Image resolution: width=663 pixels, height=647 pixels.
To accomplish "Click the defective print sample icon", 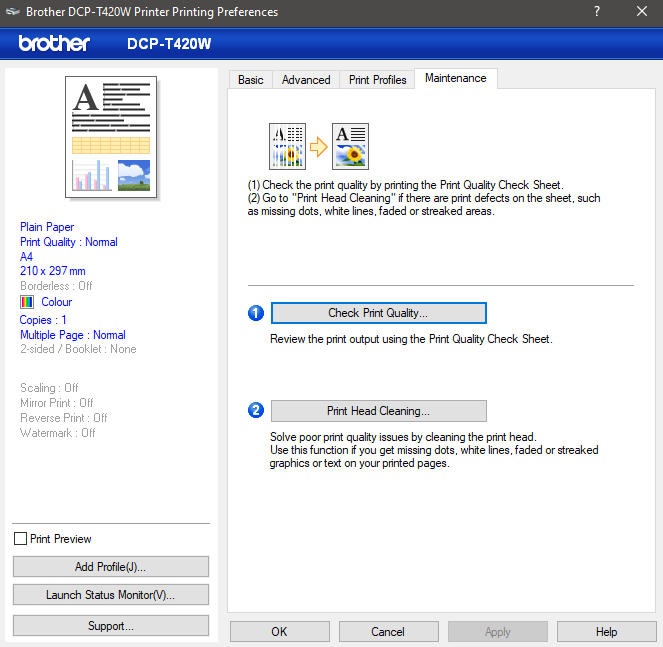I will pyautogui.click(x=288, y=146).
